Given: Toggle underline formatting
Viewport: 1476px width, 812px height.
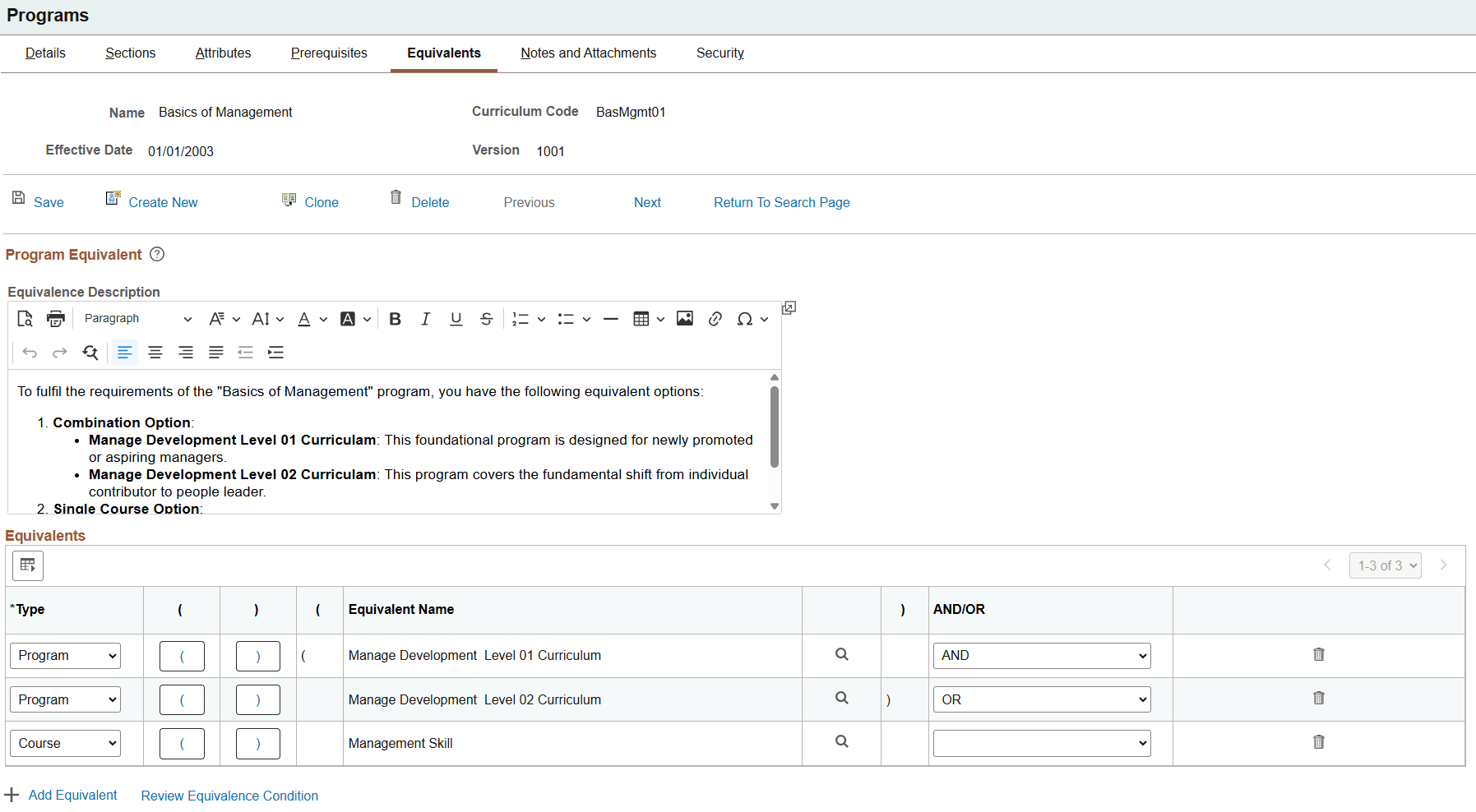Looking at the screenshot, I should pyautogui.click(x=456, y=318).
